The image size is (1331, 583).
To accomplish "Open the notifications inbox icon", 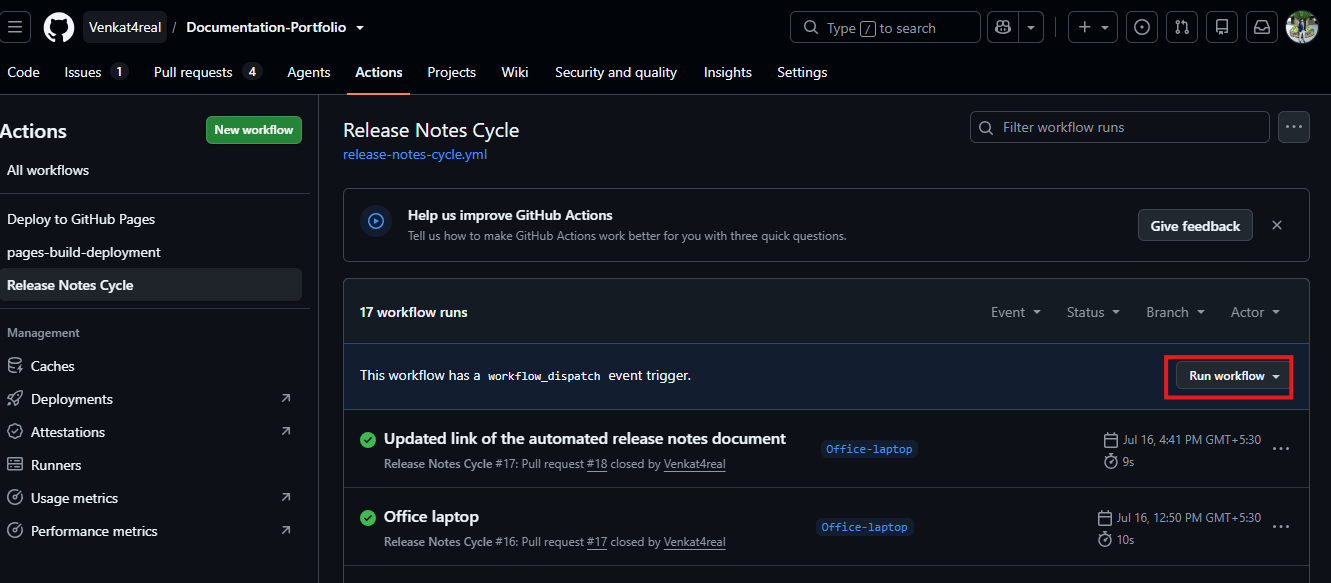I will point(1262,27).
